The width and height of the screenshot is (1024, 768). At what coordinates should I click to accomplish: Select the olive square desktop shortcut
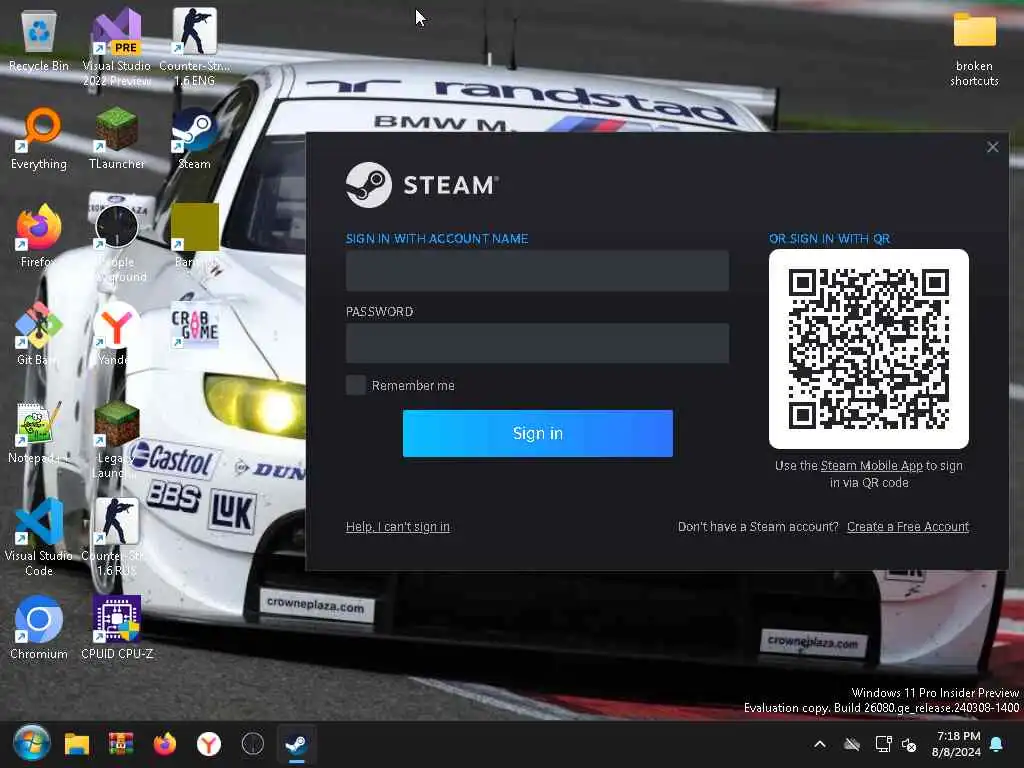(x=195, y=227)
